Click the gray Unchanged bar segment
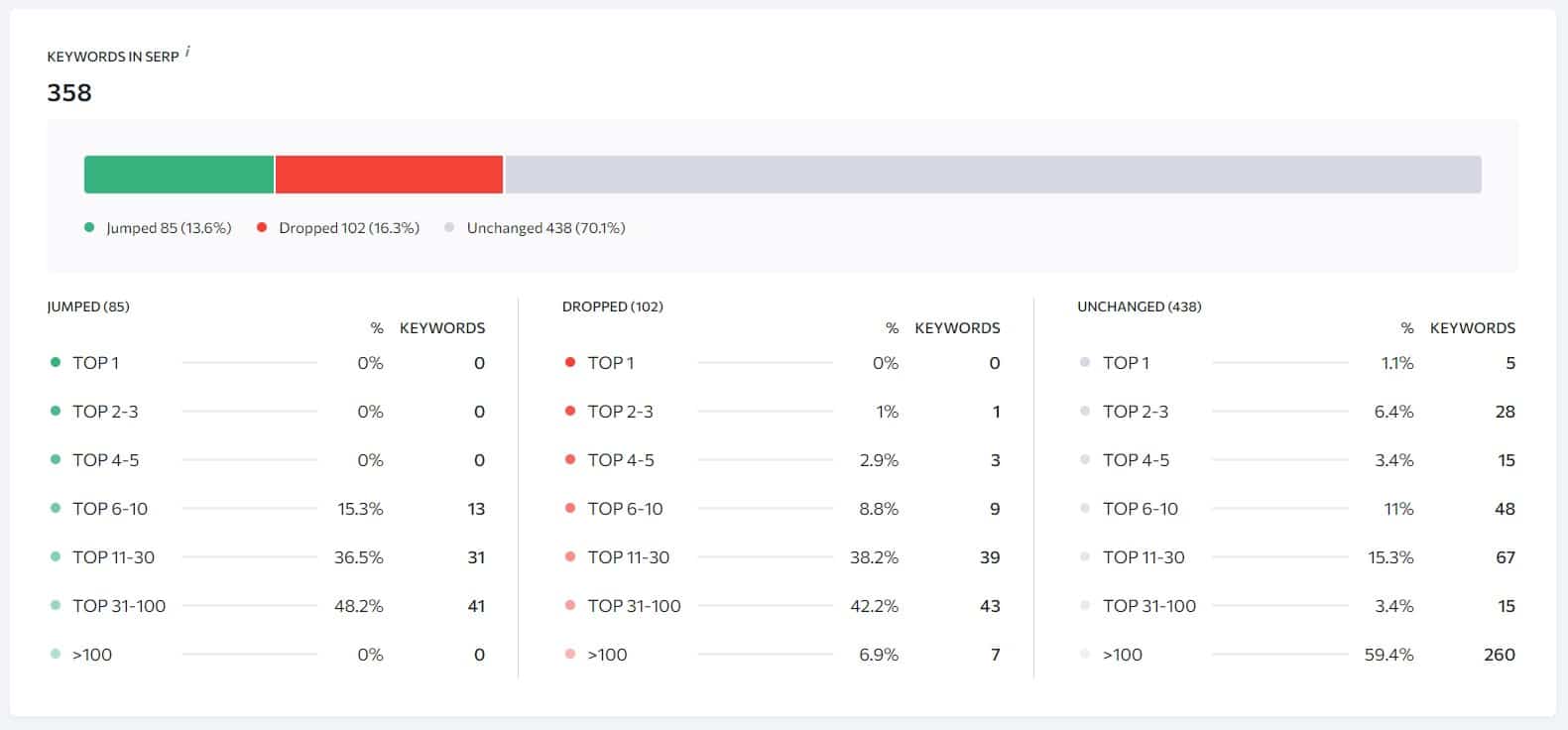Screen dimensions: 1568x730 point(993,175)
